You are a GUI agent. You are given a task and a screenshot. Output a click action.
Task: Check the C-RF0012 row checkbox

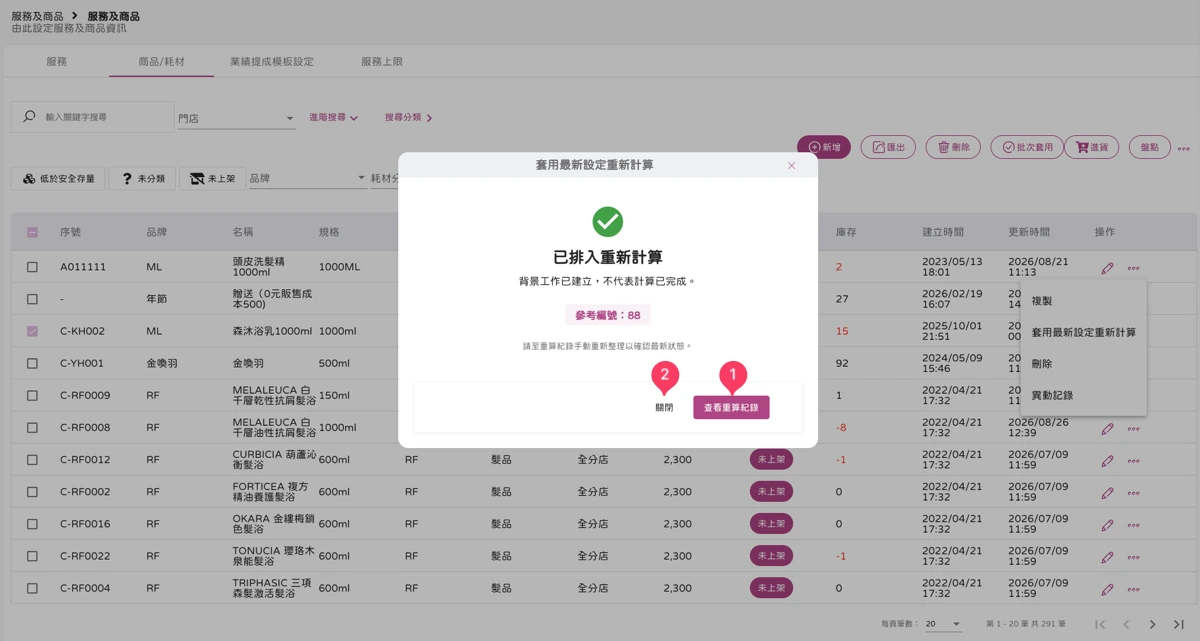coord(32,460)
